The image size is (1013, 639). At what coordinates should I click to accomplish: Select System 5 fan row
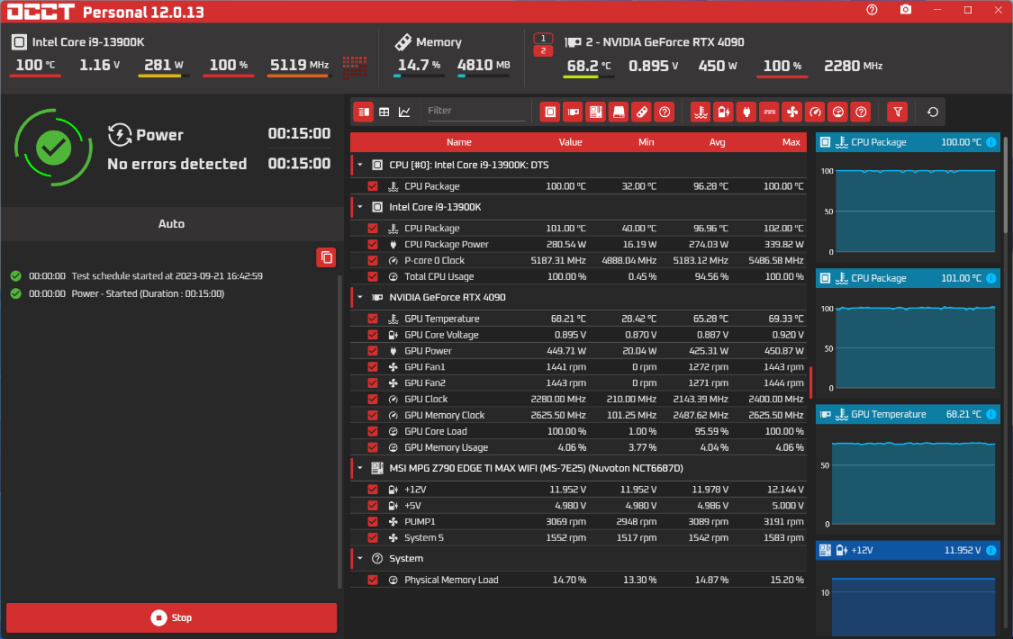coord(579,538)
